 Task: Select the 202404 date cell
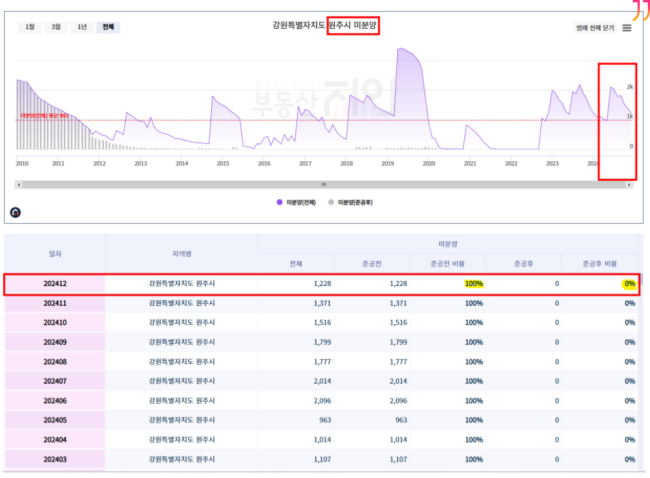[x=55, y=439]
